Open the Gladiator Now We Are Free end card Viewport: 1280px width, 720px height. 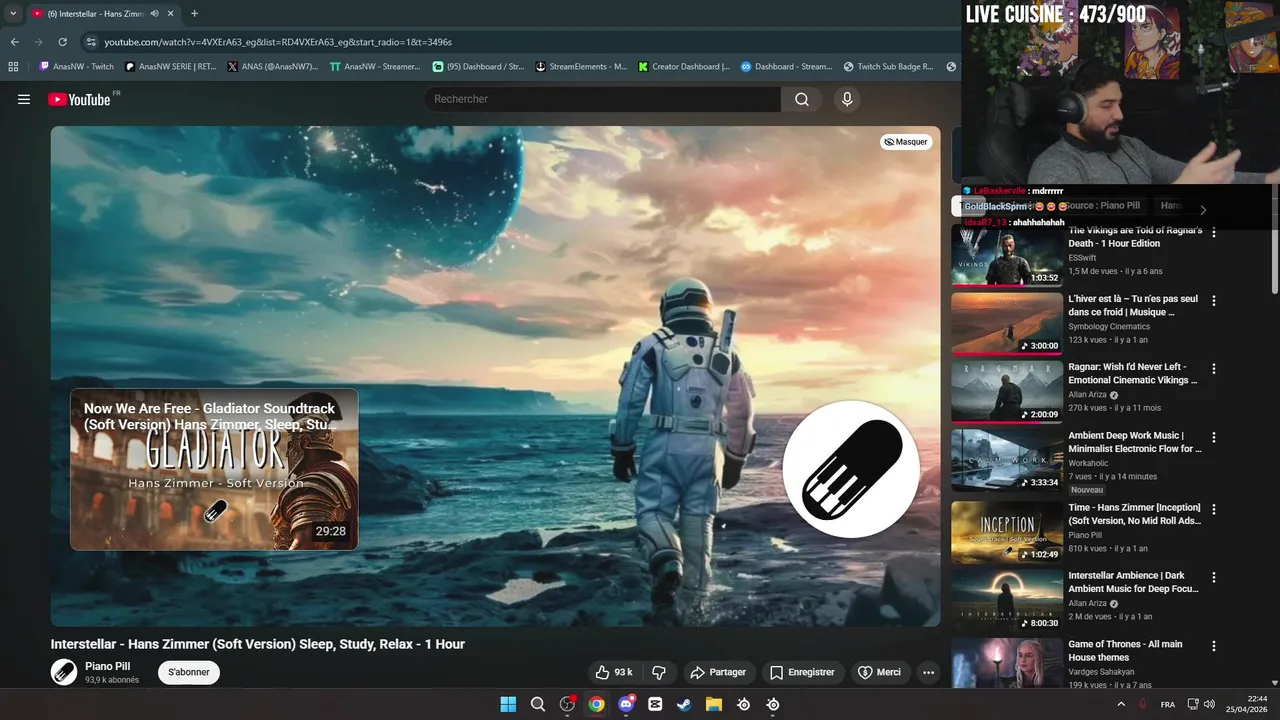[x=214, y=469]
